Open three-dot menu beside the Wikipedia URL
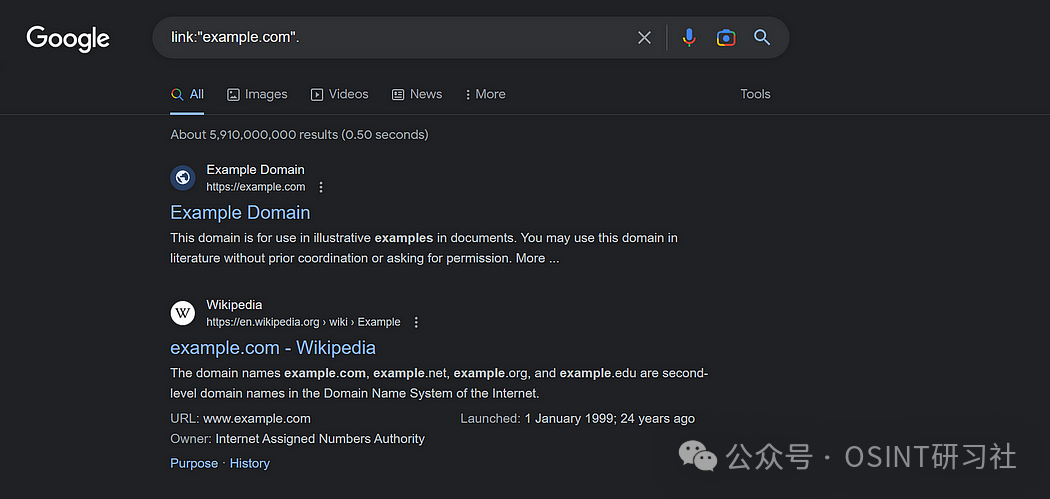Image resolution: width=1050 pixels, height=499 pixels. click(x=416, y=322)
